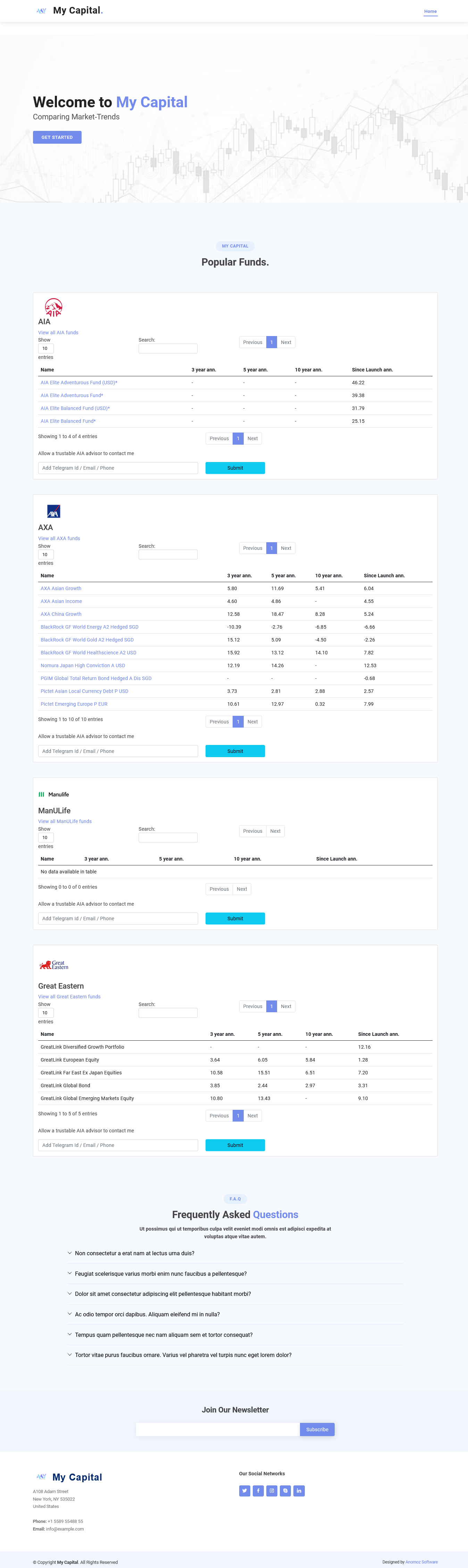Go to Home in navigation bar
Screen dimensions: 468x1568
[x=430, y=11]
